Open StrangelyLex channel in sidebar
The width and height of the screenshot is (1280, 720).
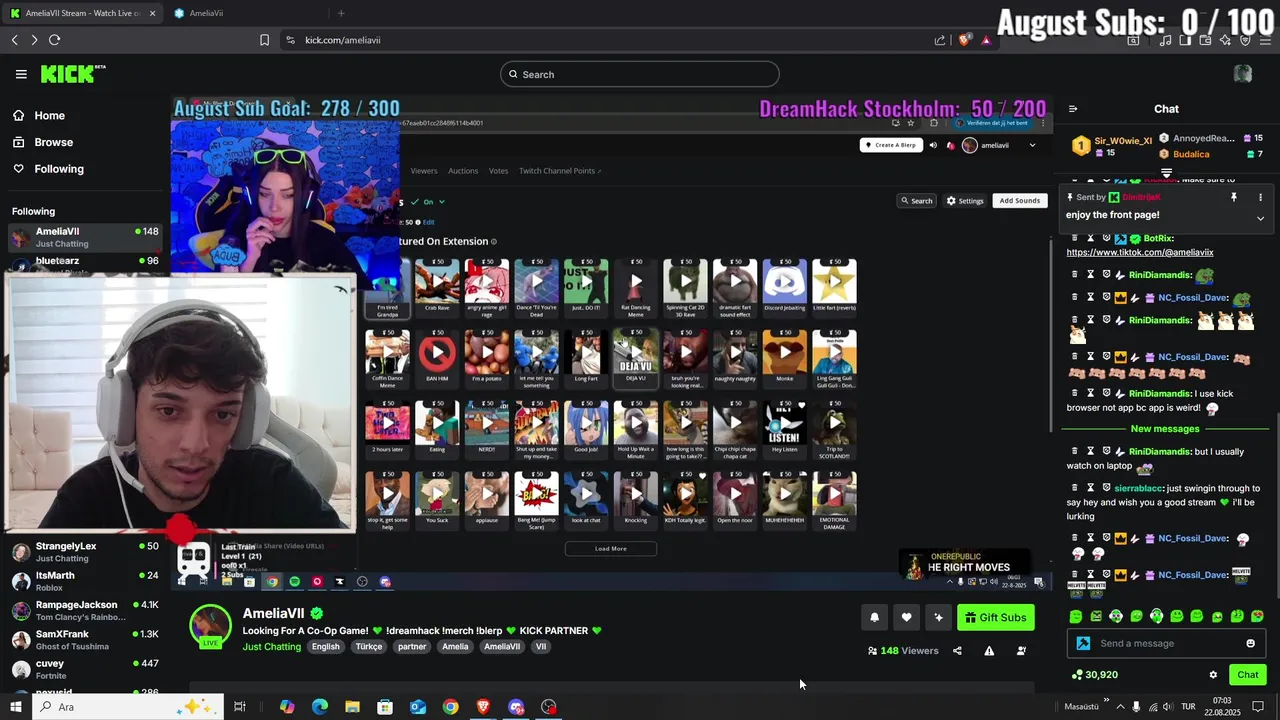[x=84, y=552]
